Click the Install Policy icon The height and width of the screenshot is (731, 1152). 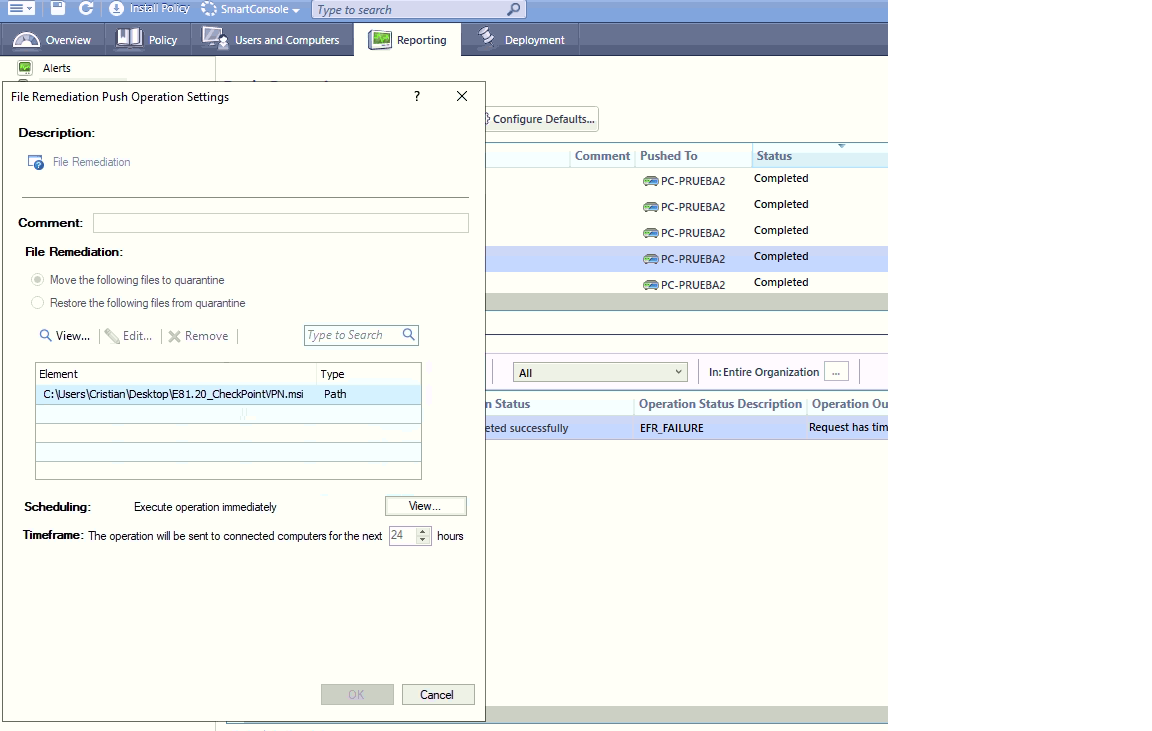click(117, 8)
